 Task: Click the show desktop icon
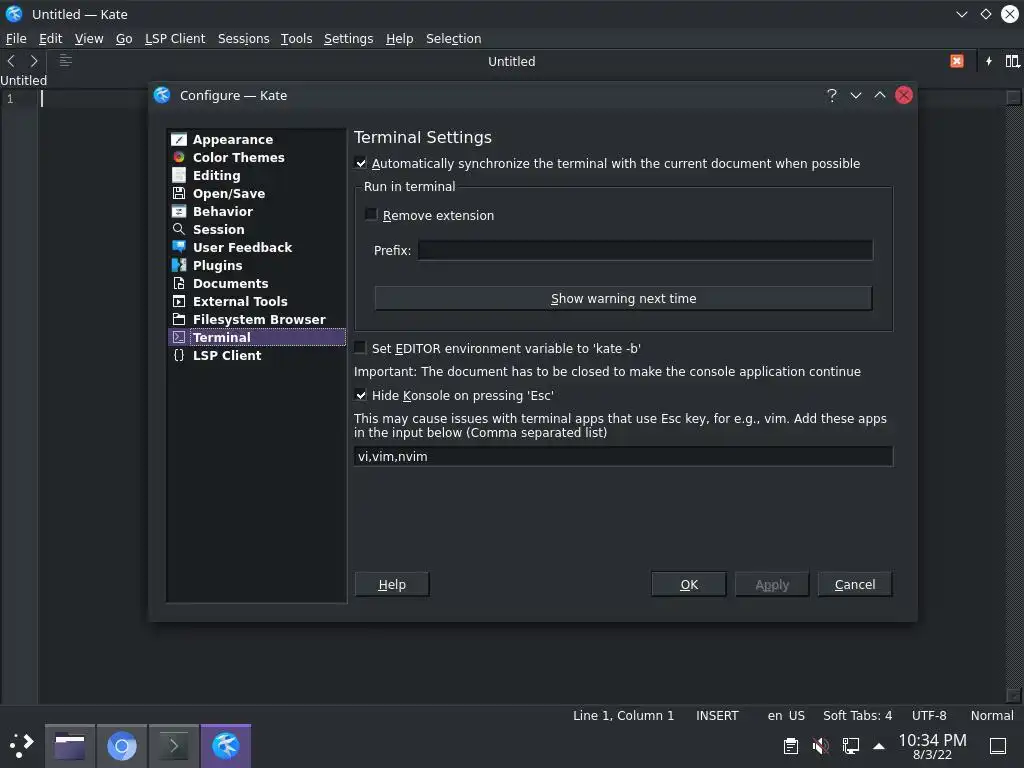click(x=998, y=746)
